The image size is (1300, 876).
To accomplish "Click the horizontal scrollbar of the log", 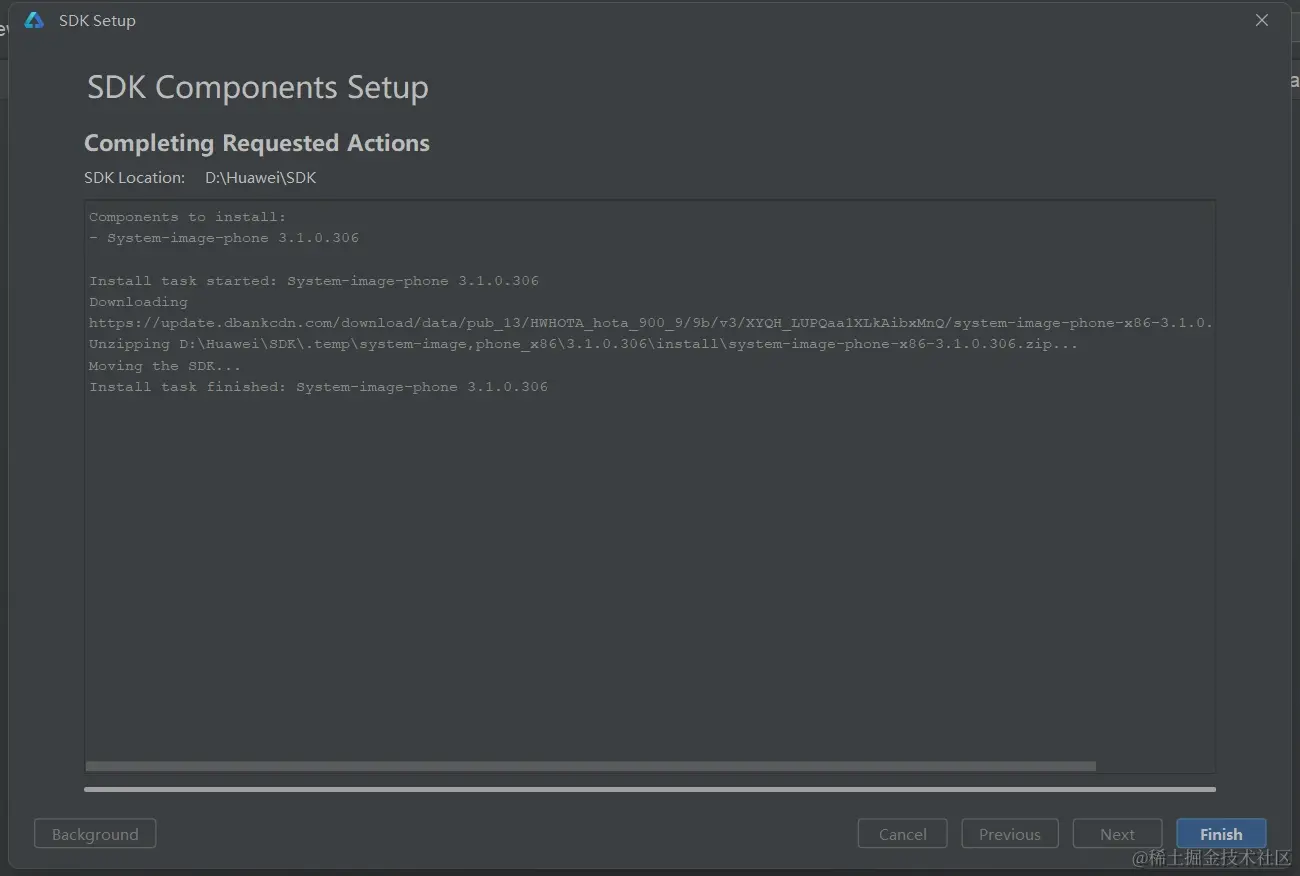I will click(590, 766).
